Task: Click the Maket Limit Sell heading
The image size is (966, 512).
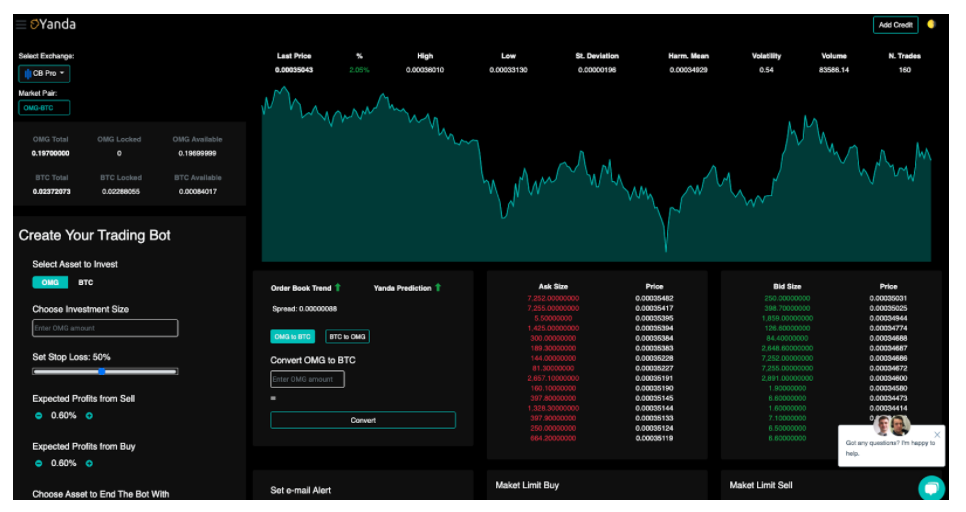Action: point(761,486)
